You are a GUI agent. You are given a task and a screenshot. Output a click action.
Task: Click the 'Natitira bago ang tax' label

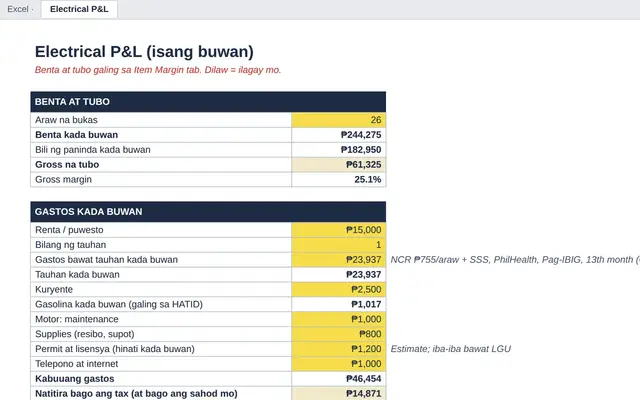pyautogui.click(x=136, y=394)
